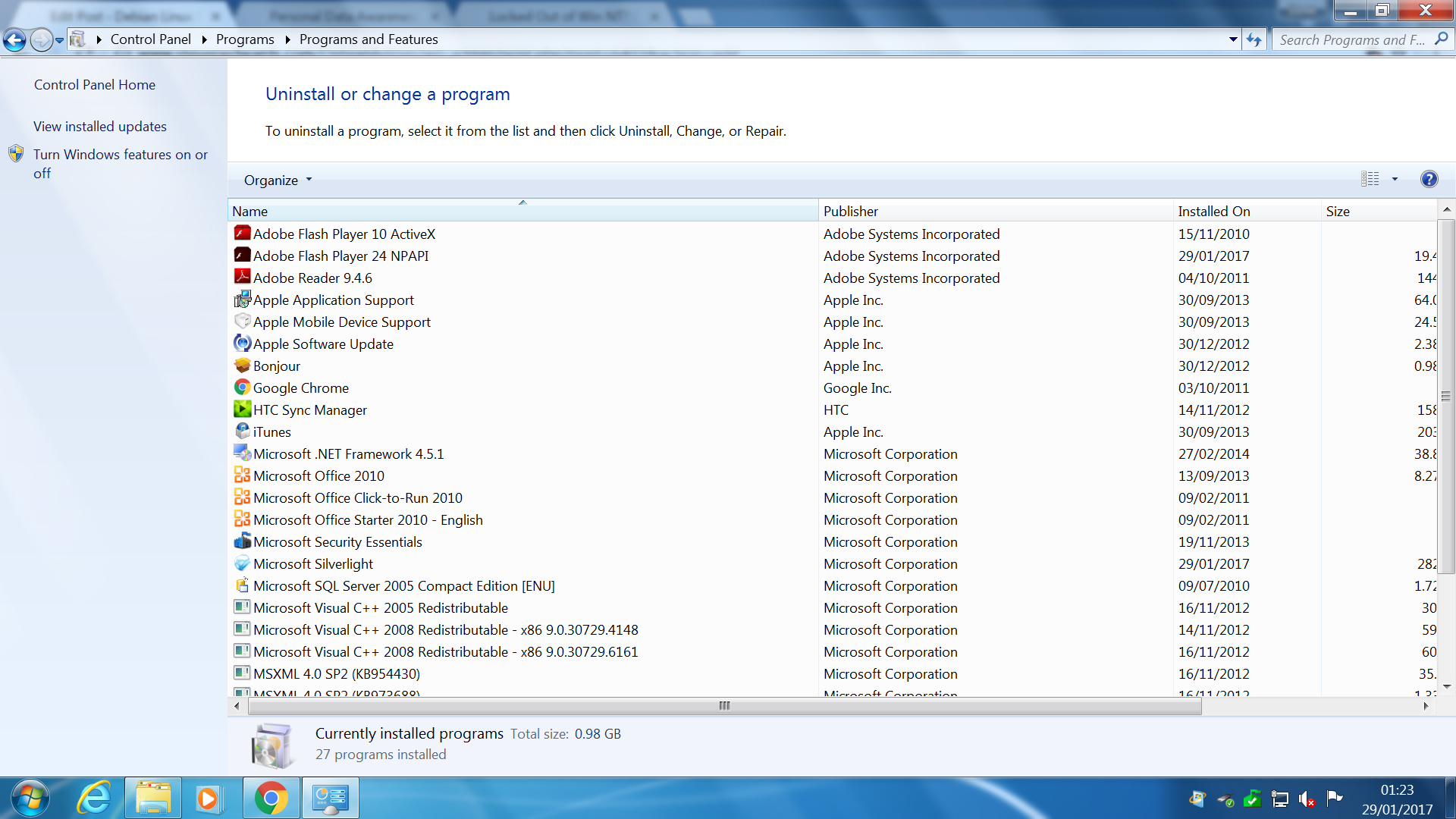The height and width of the screenshot is (819, 1456).
Task: Sort the list by Installed On column
Action: 1213,212
